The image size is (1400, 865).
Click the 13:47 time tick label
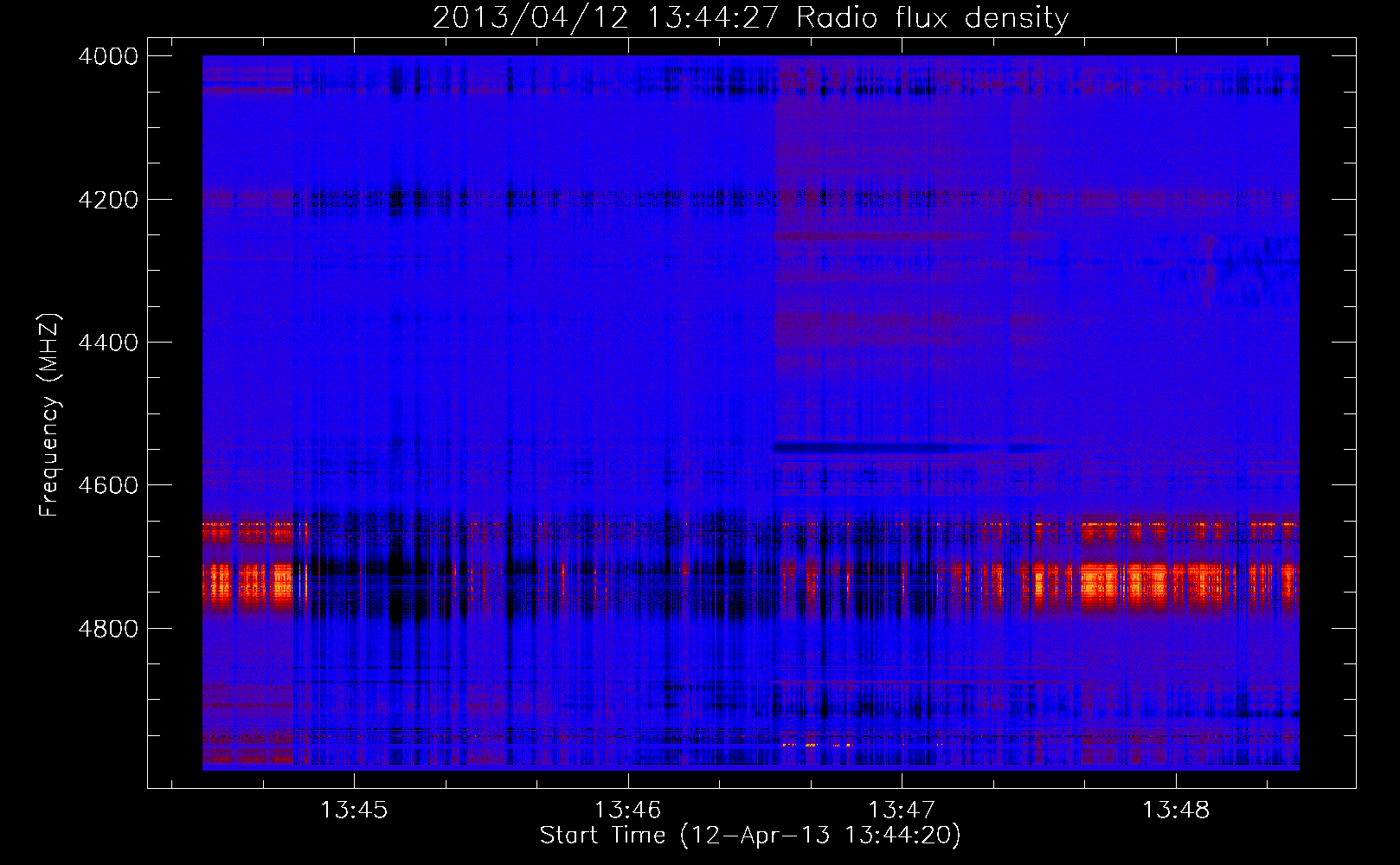[x=902, y=810]
